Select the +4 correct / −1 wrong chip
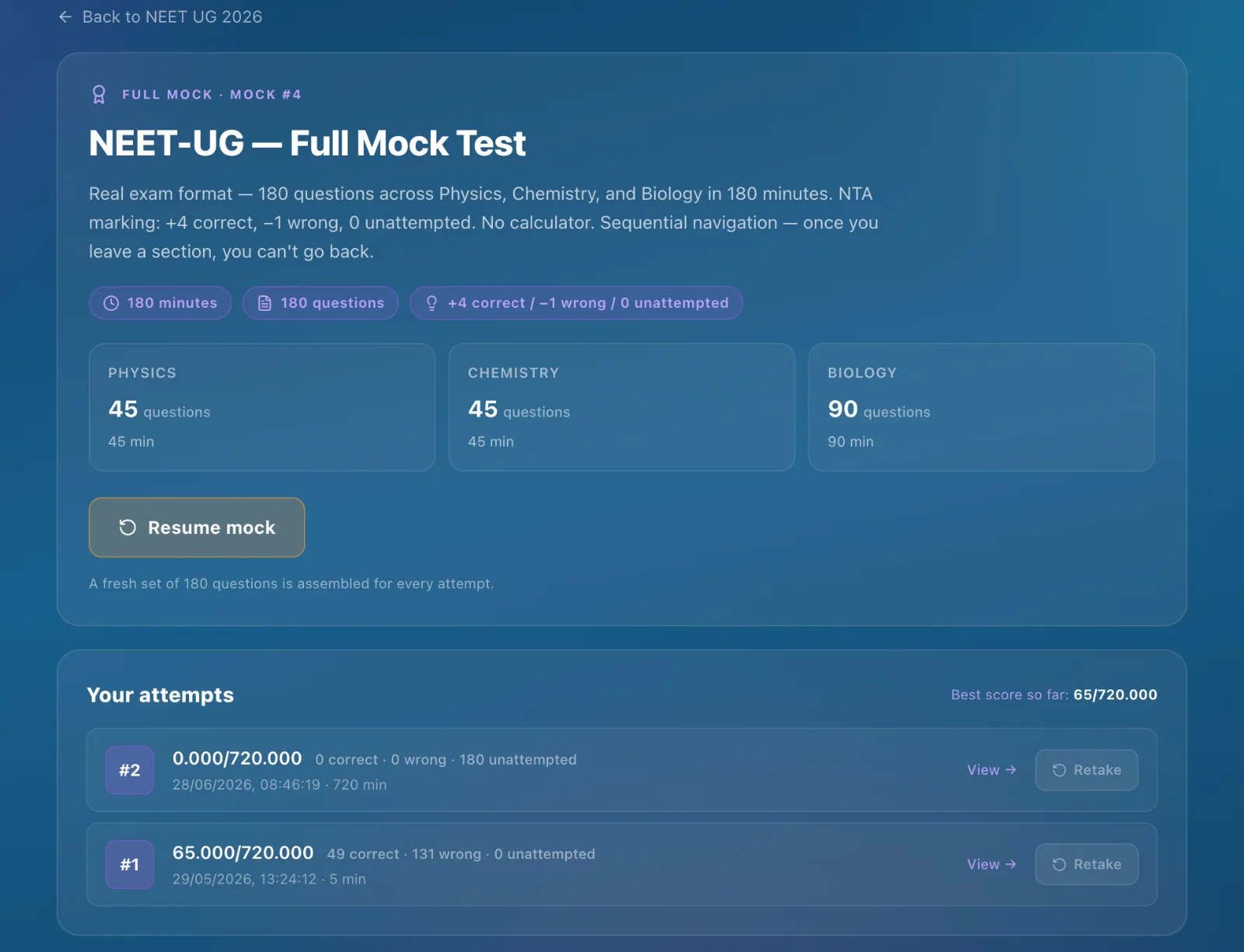This screenshot has height=952, width=1244. 576,303
